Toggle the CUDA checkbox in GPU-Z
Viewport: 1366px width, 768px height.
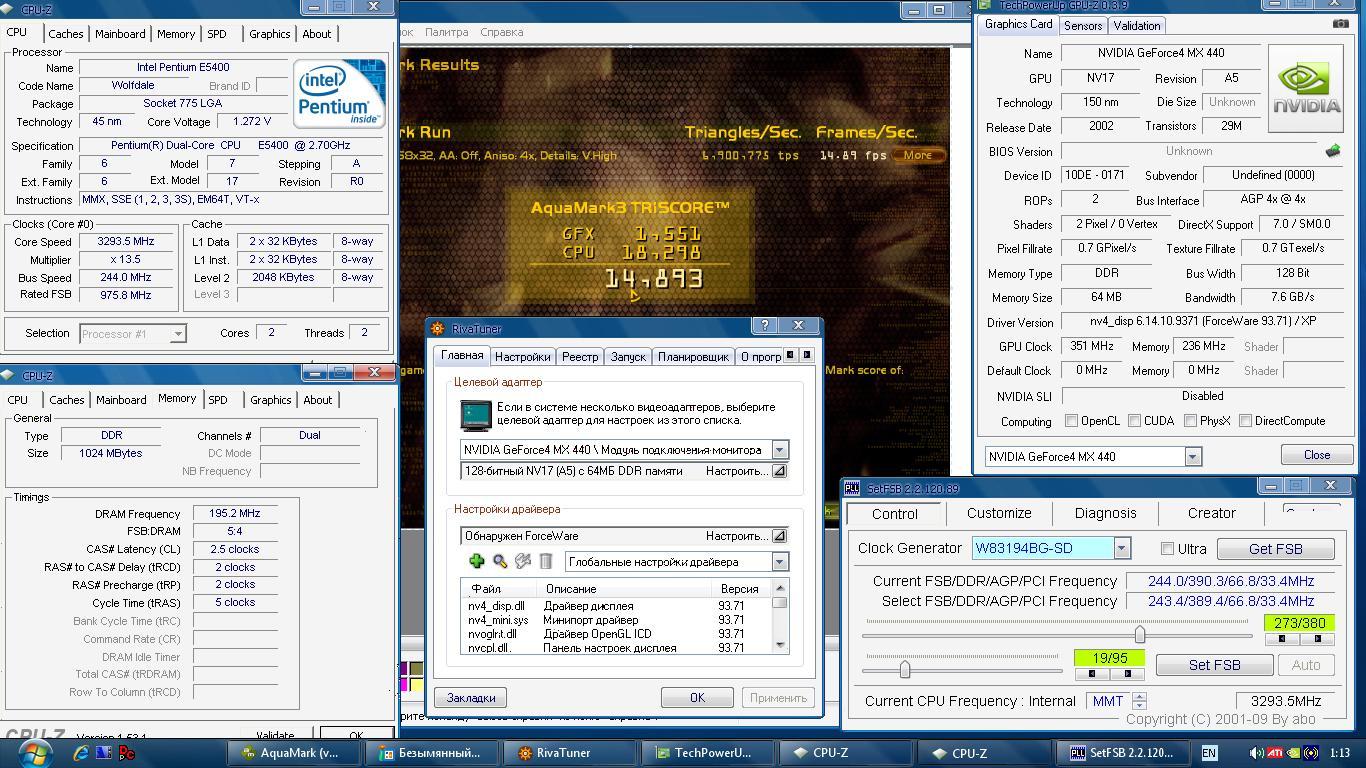point(1134,421)
